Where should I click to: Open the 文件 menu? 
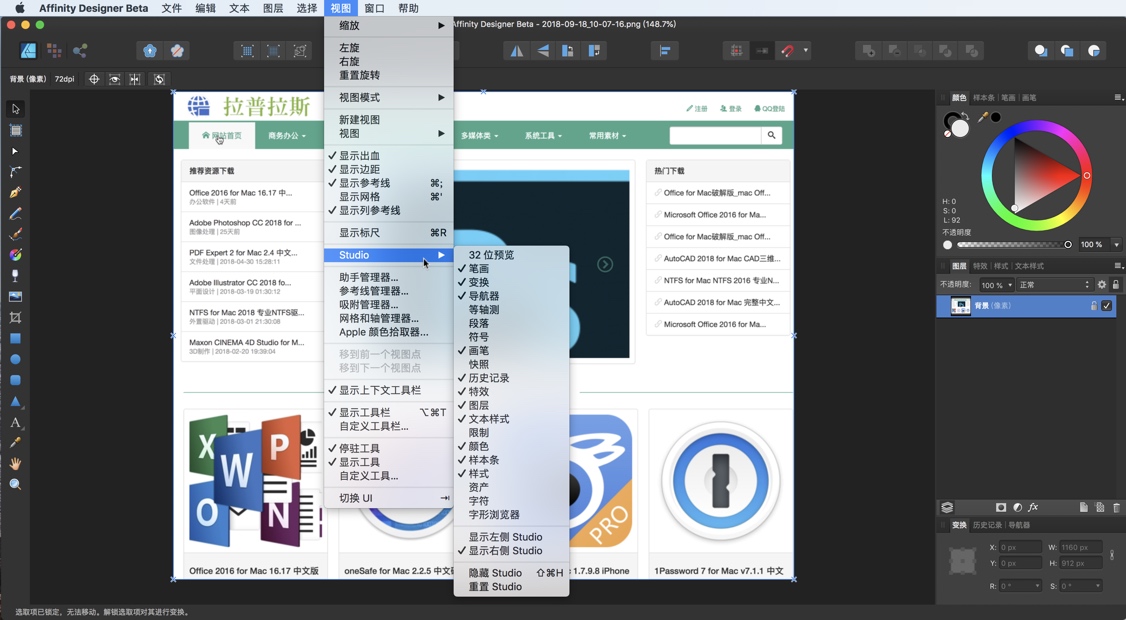(172, 8)
